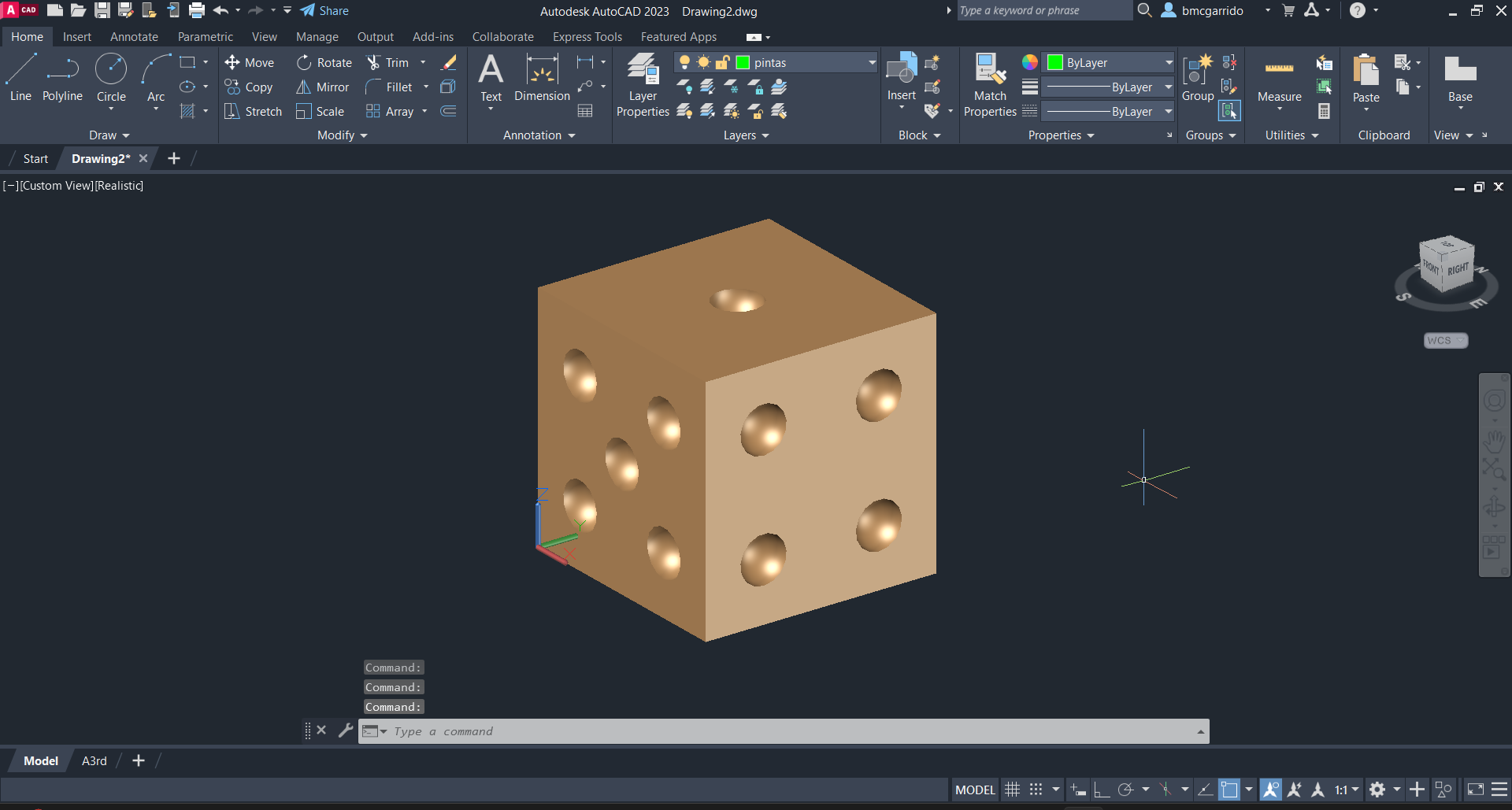The width and height of the screenshot is (1512, 810).
Task: Click the Mirror tool icon
Action: tap(303, 87)
